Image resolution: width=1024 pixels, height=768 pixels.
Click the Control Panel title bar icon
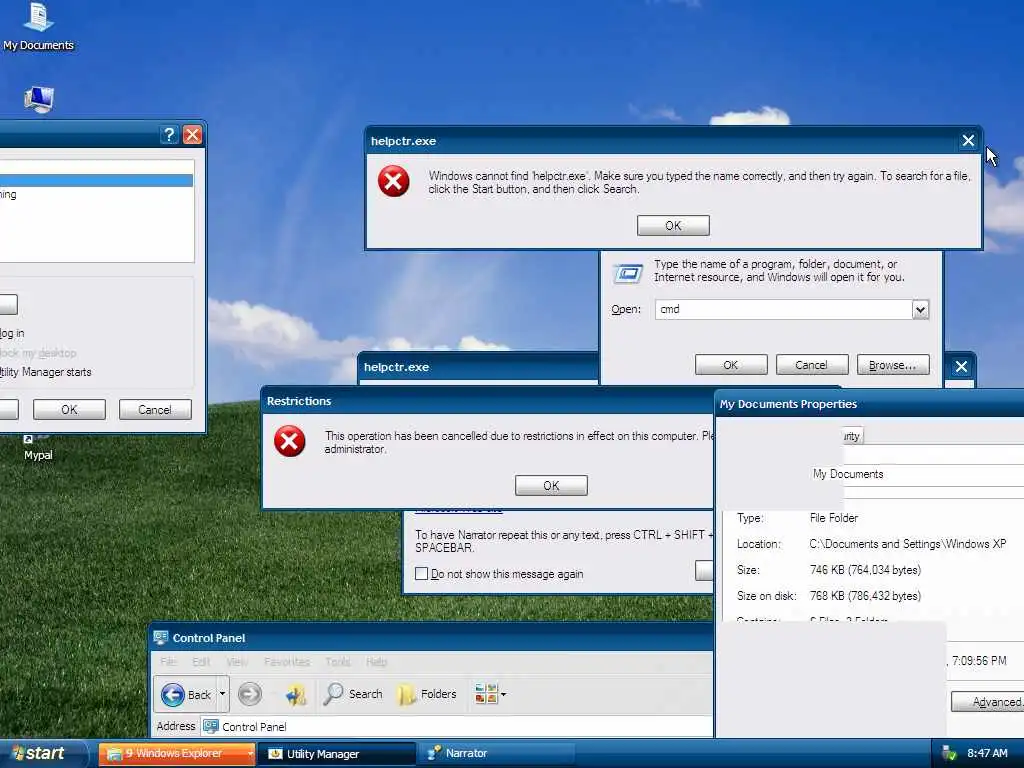[161, 637]
